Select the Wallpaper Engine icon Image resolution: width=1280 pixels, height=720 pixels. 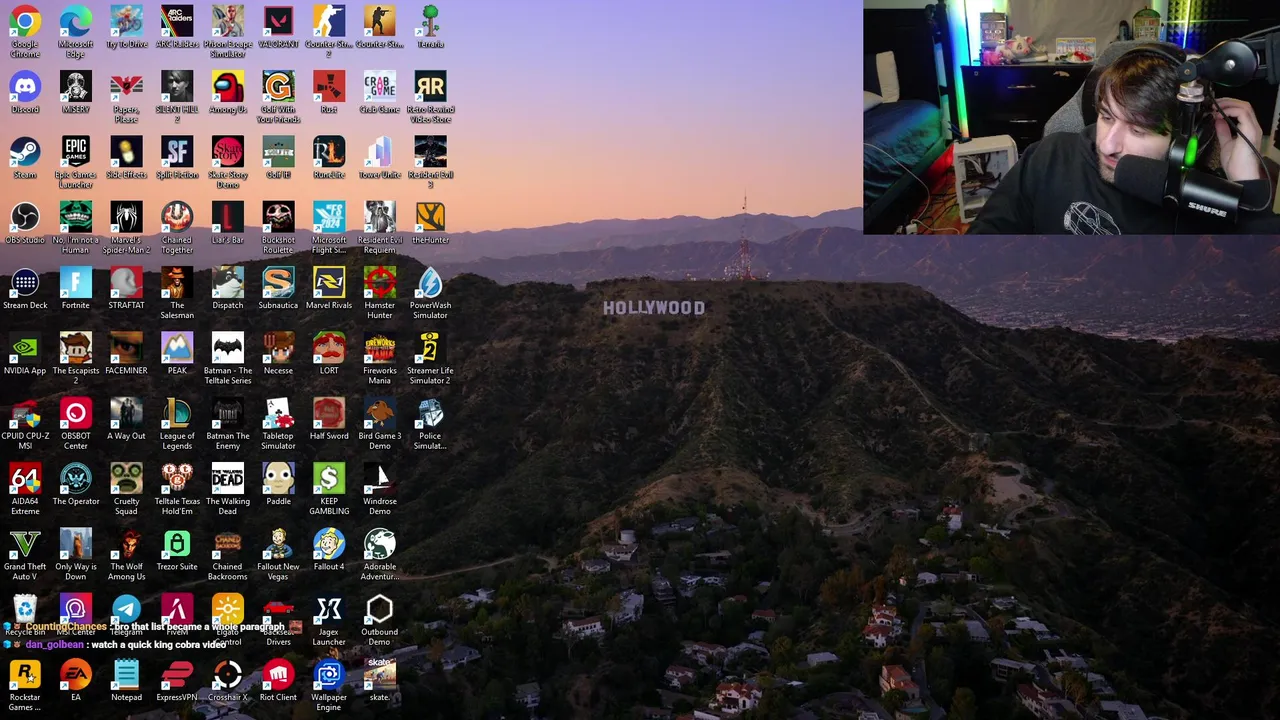(329, 675)
